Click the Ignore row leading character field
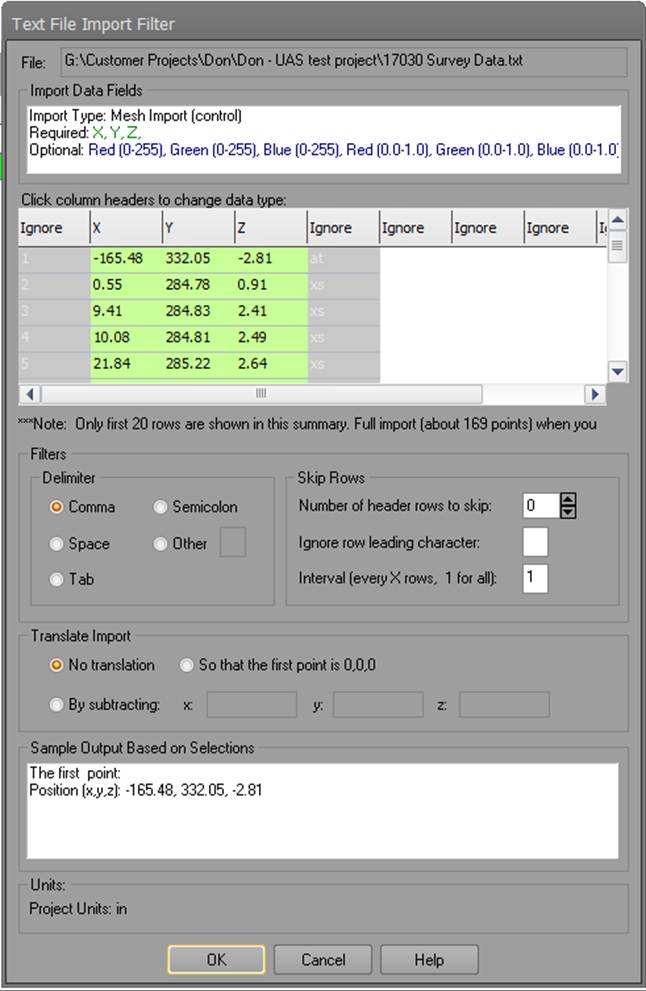This screenshot has width=646, height=991. tap(535, 542)
